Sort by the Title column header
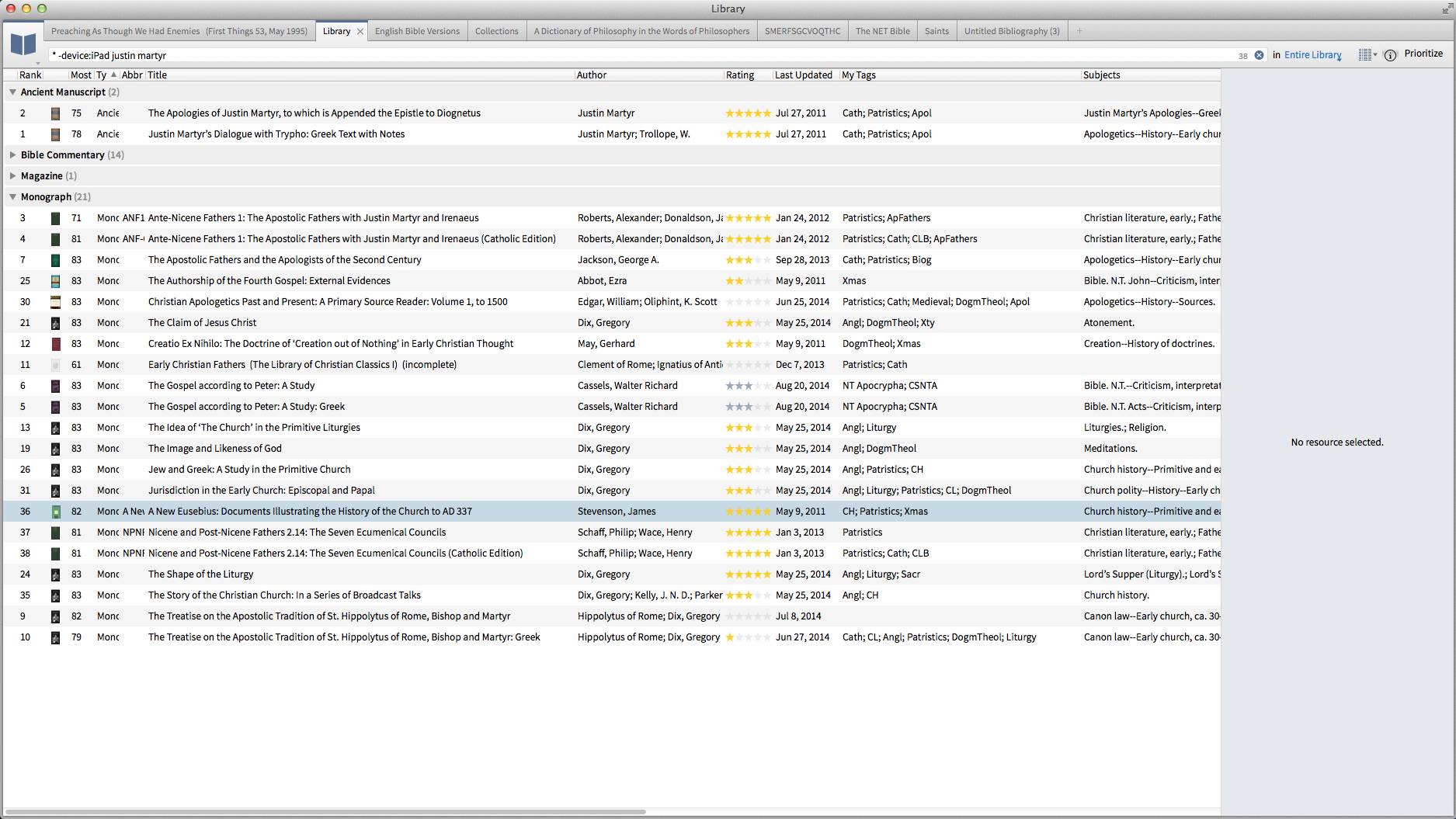Screen dimensions: 1456x819 coord(157,75)
